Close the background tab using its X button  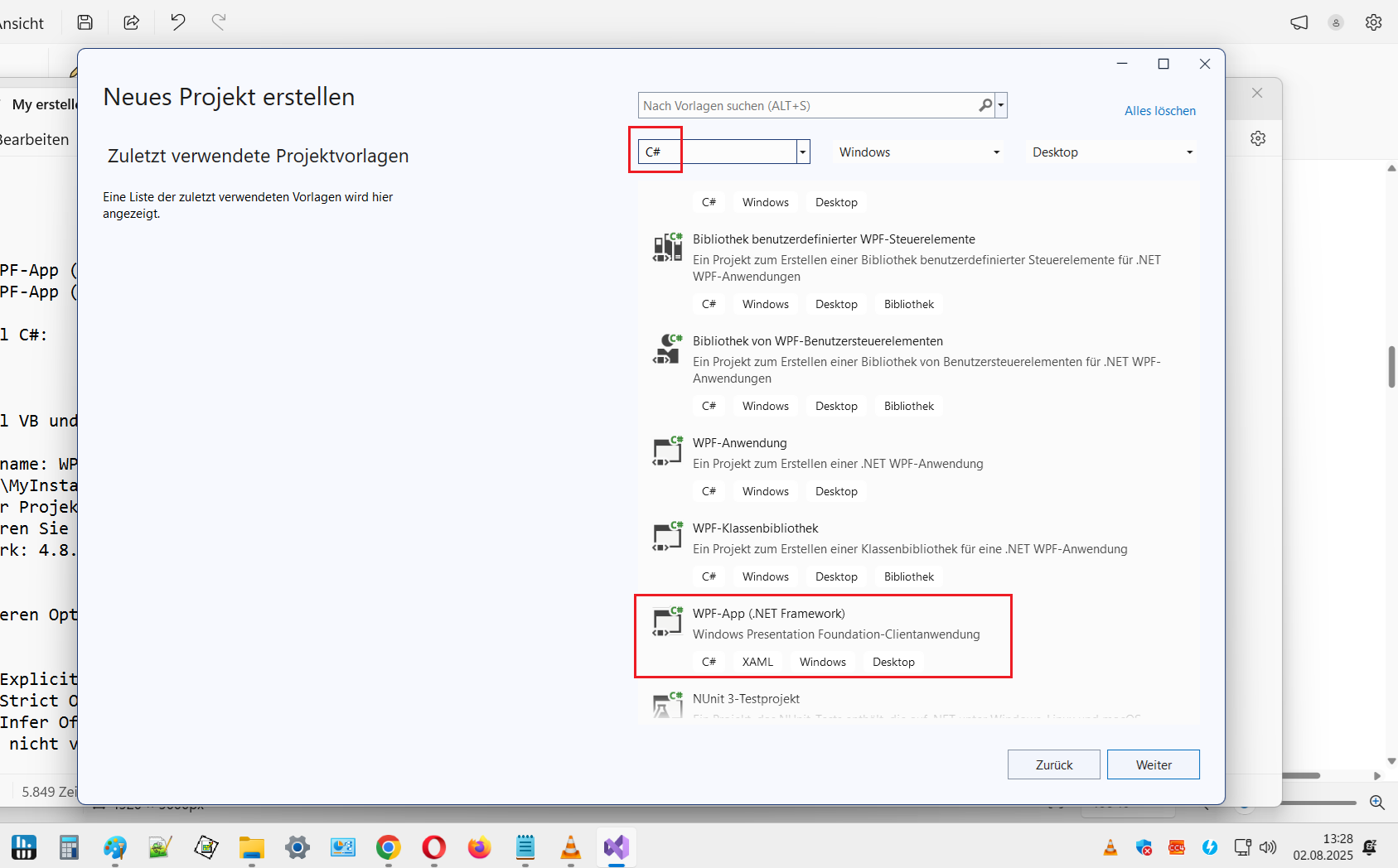tap(1257, 93)
